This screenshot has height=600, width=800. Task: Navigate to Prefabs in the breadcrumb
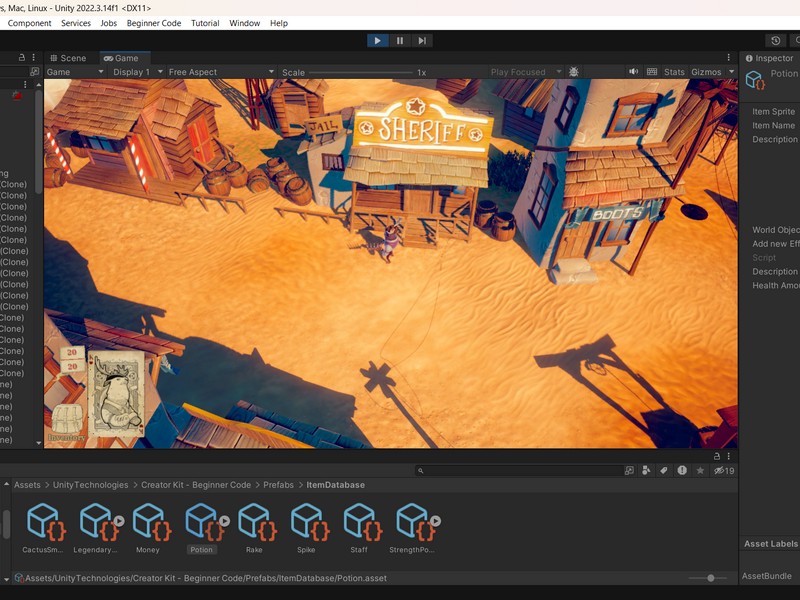click(x=279, y=485)
